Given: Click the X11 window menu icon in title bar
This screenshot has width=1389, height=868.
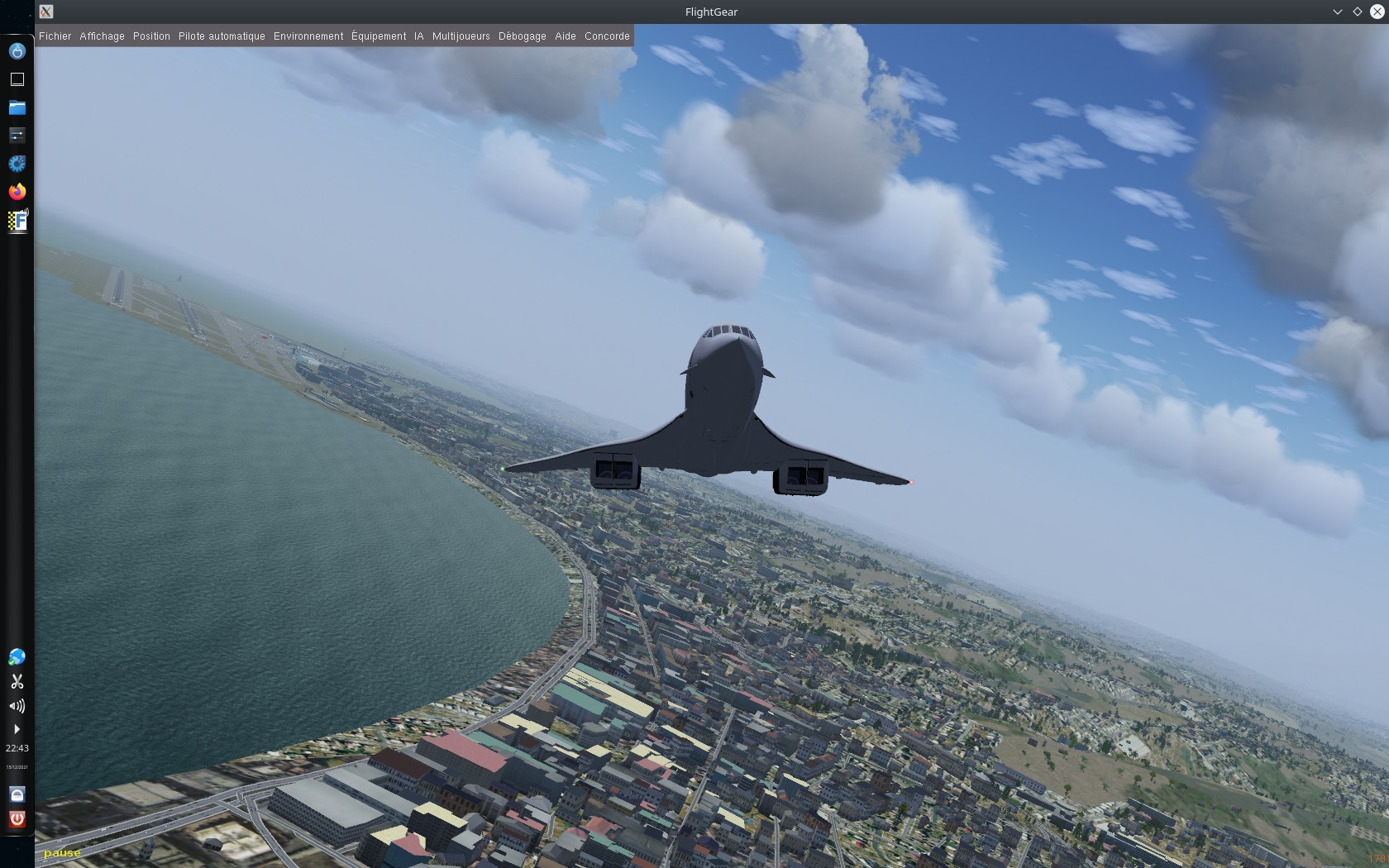Looking at the screenshot, I should pyautogui.click(x=46, y=12).
